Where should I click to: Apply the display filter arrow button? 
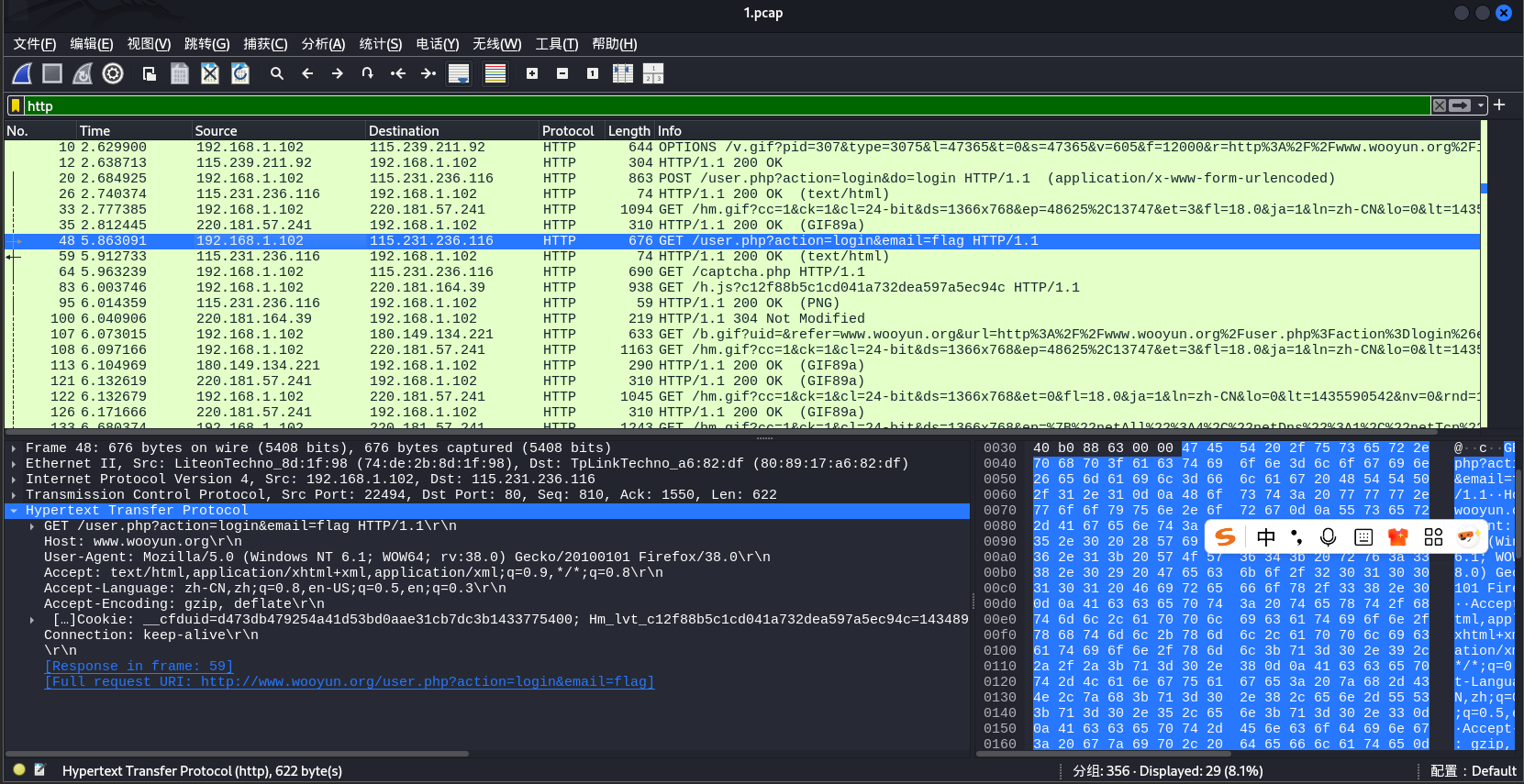1460,105
